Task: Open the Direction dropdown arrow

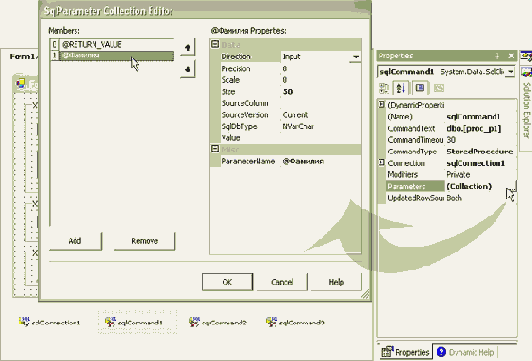Action: tap(355, 57)
